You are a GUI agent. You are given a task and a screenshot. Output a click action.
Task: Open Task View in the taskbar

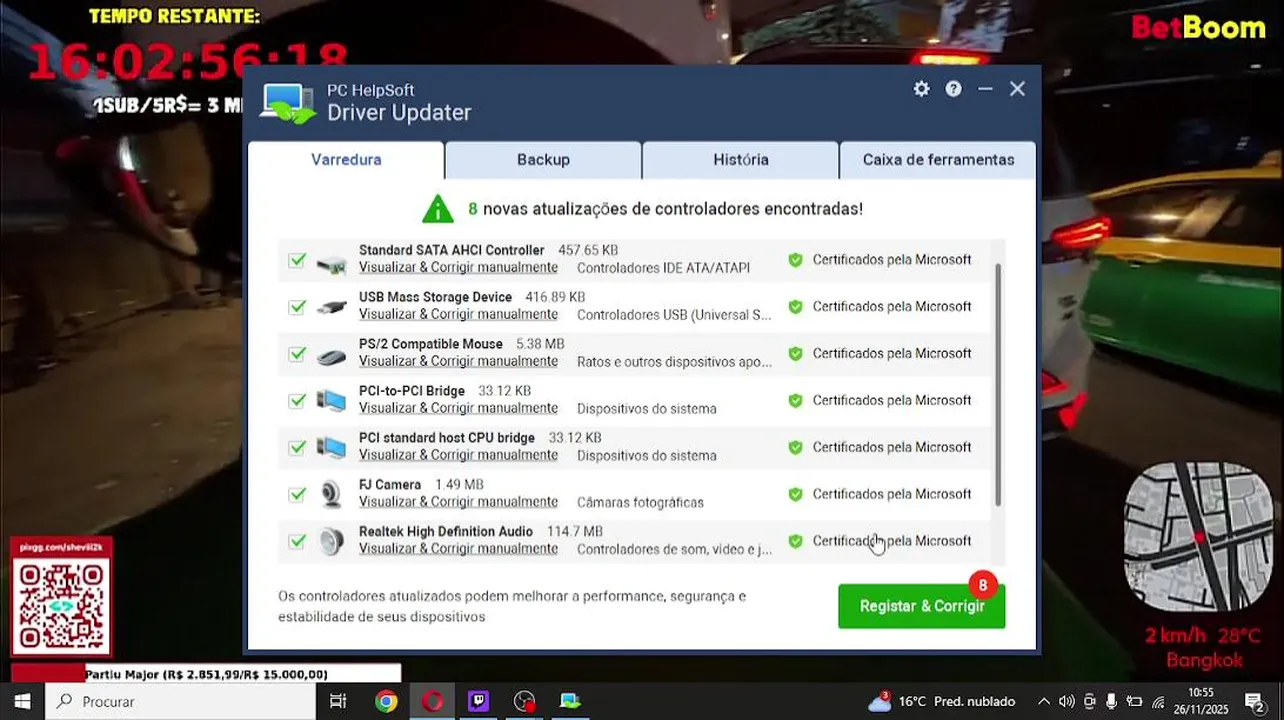coord(338,702)
